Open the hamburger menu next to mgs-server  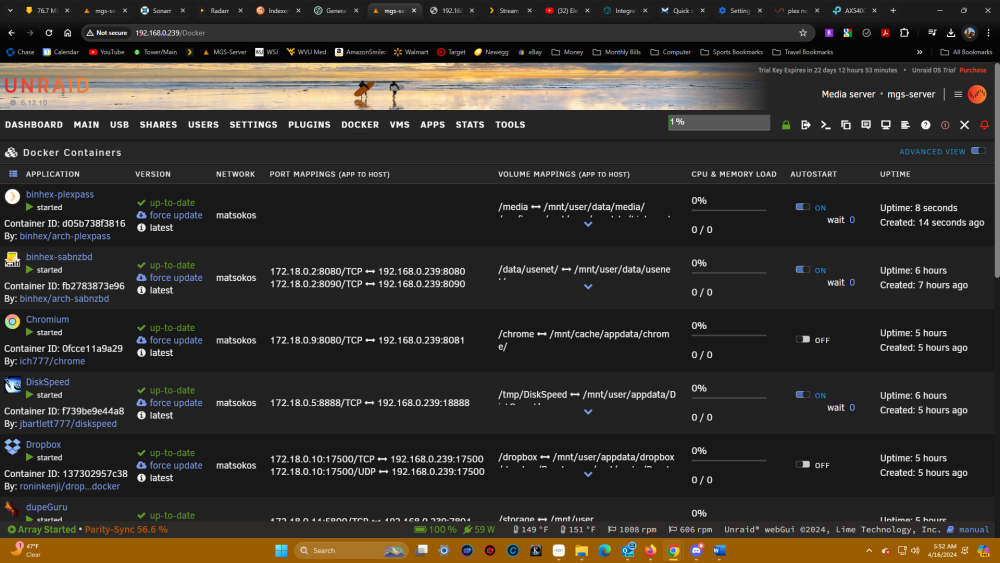tap(958, 94)
